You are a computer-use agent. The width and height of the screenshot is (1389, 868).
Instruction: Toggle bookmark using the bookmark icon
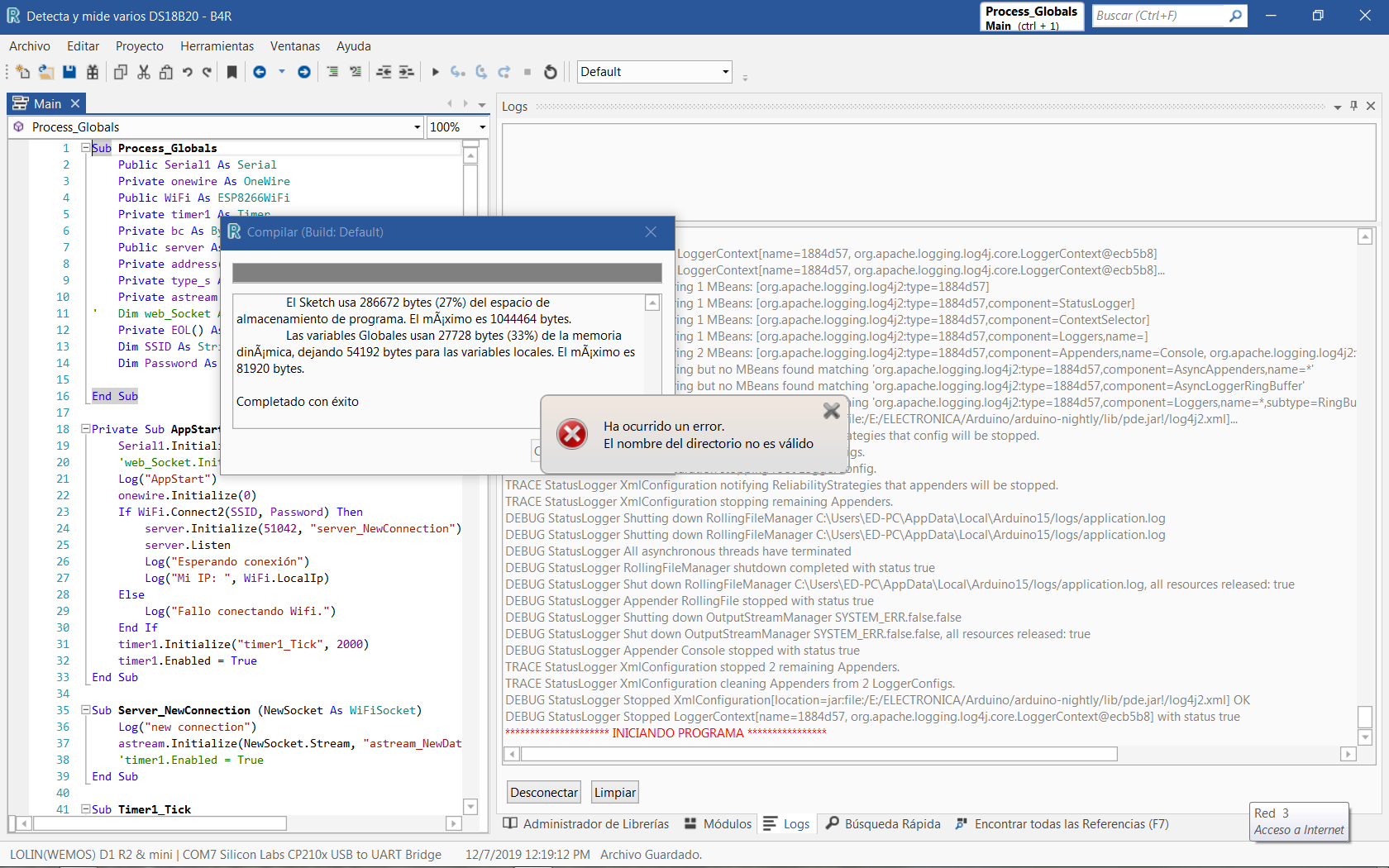click(232, 72)
